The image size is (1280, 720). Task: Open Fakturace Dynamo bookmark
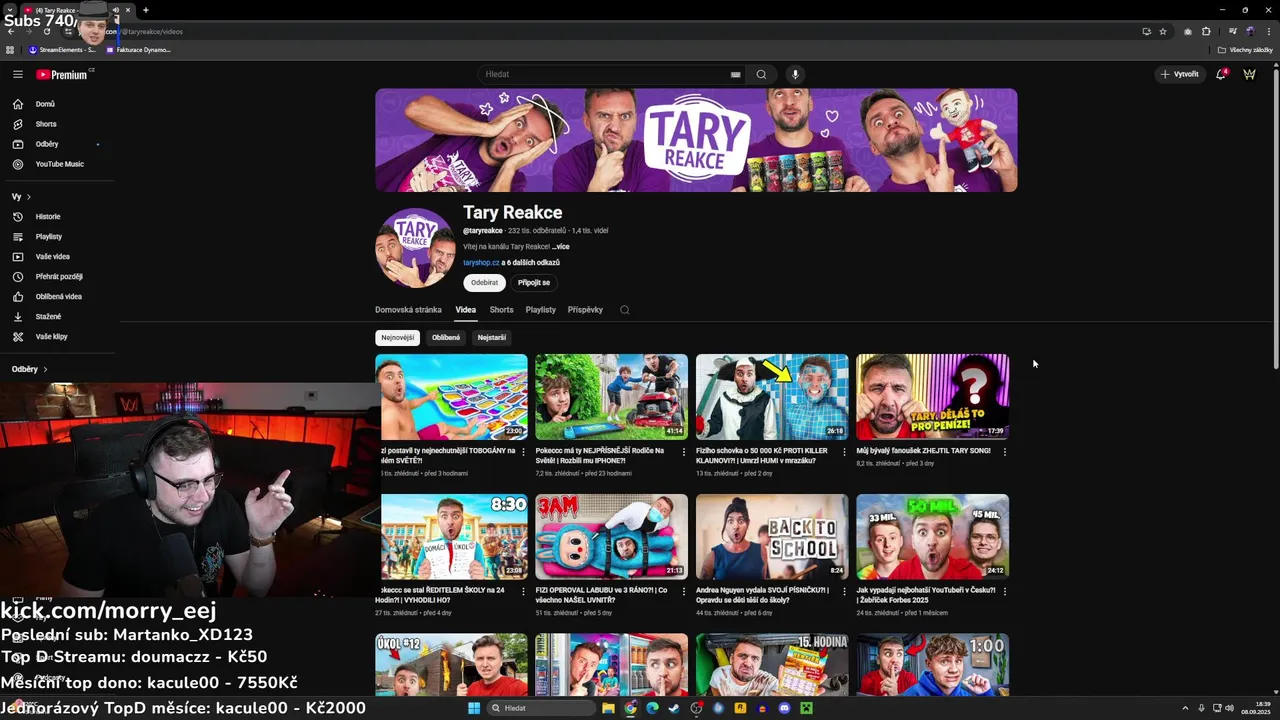138,50
